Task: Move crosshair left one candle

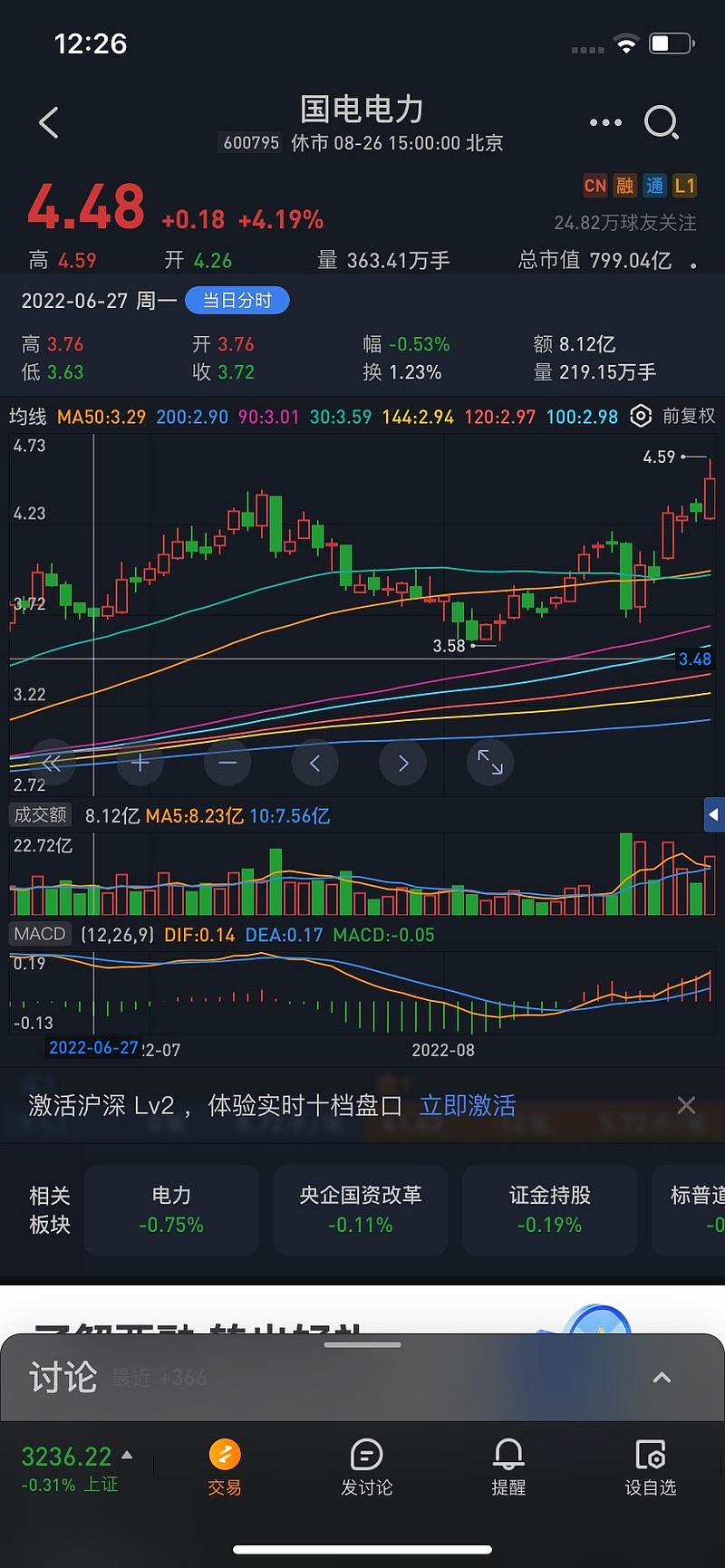Action: pyautogui.click(x=314, y=763)
